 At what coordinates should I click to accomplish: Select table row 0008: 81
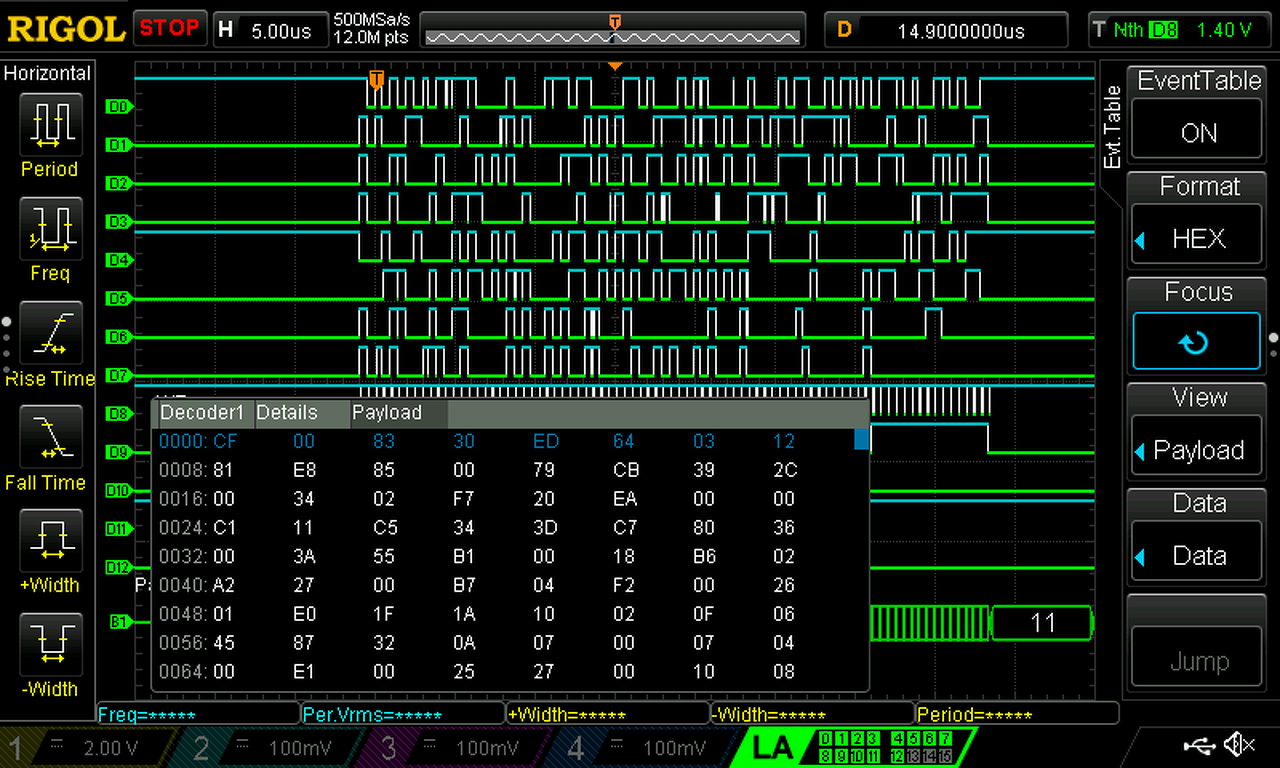pyautogui.click(x=503, y=470)
